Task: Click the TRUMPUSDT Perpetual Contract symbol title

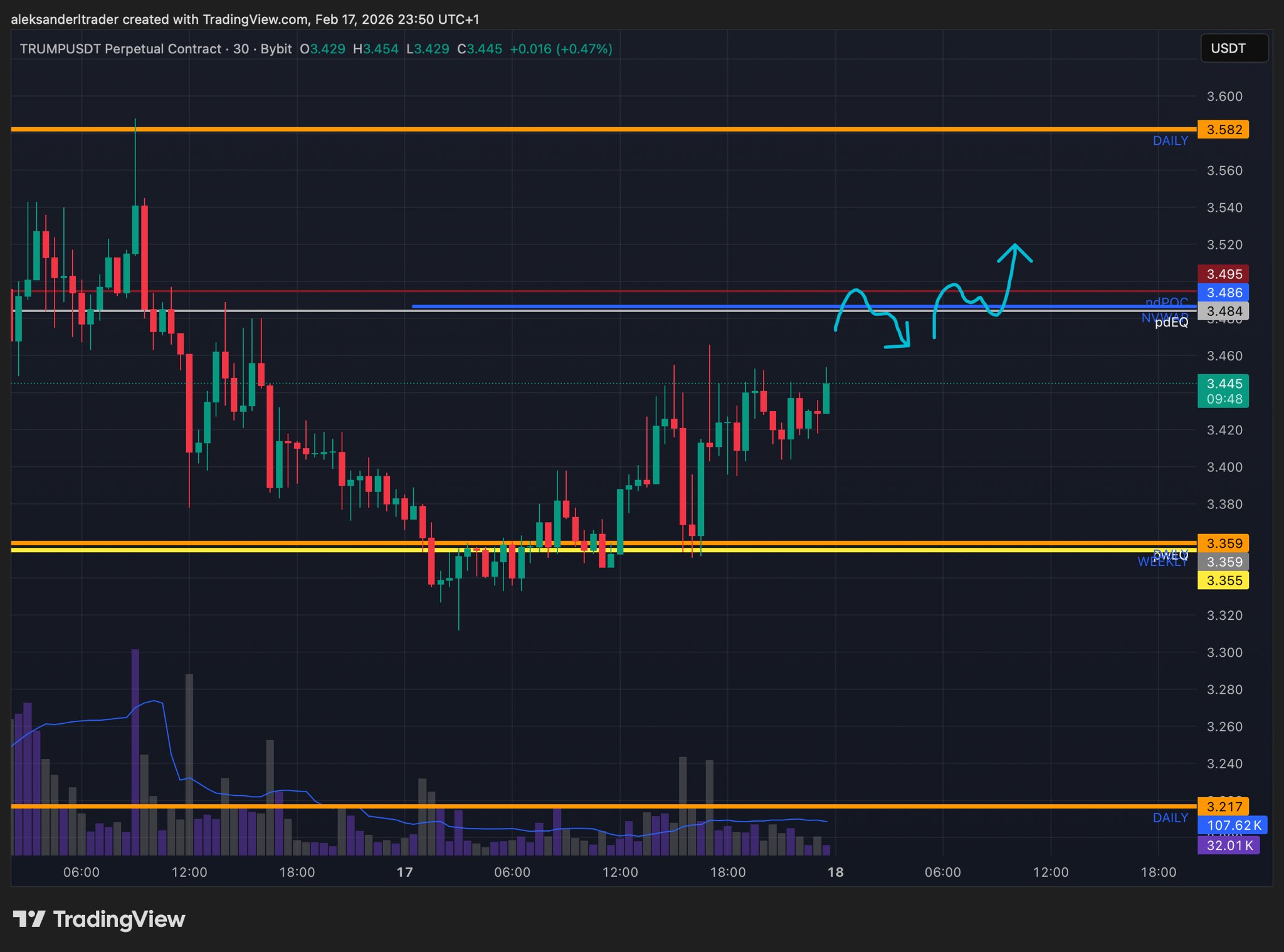Action: 120,49
